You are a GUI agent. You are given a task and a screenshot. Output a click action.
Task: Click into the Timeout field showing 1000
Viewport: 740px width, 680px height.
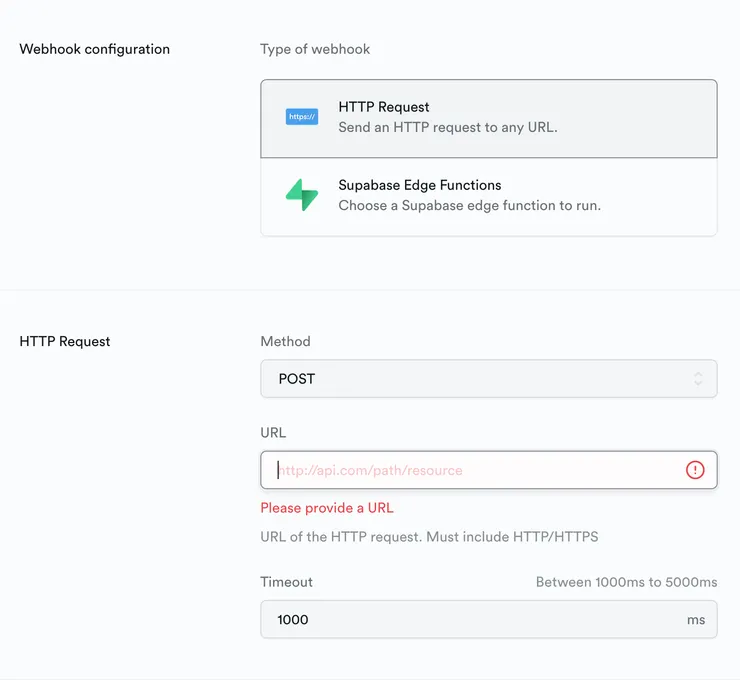(x=470, y=620)
